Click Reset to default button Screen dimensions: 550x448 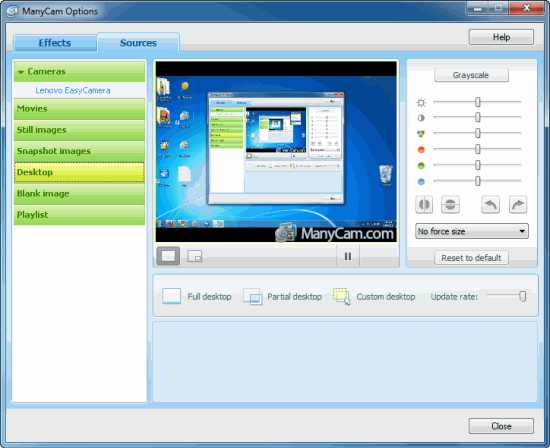[471, 258]
